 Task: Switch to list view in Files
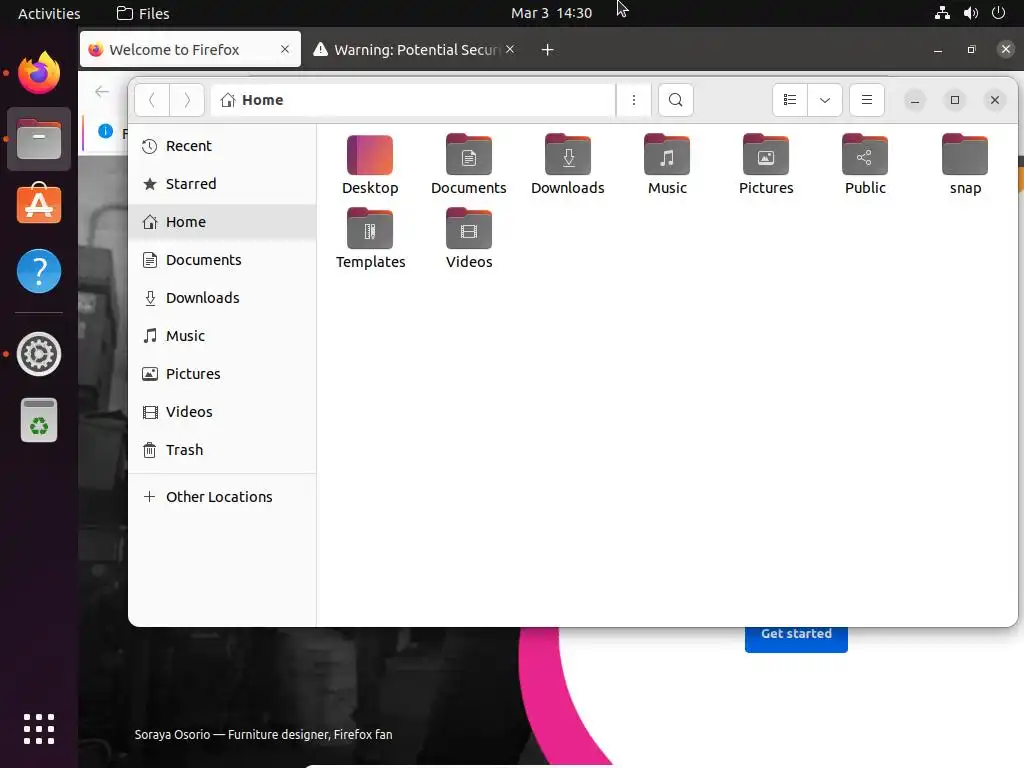click(x=790, y=100)
